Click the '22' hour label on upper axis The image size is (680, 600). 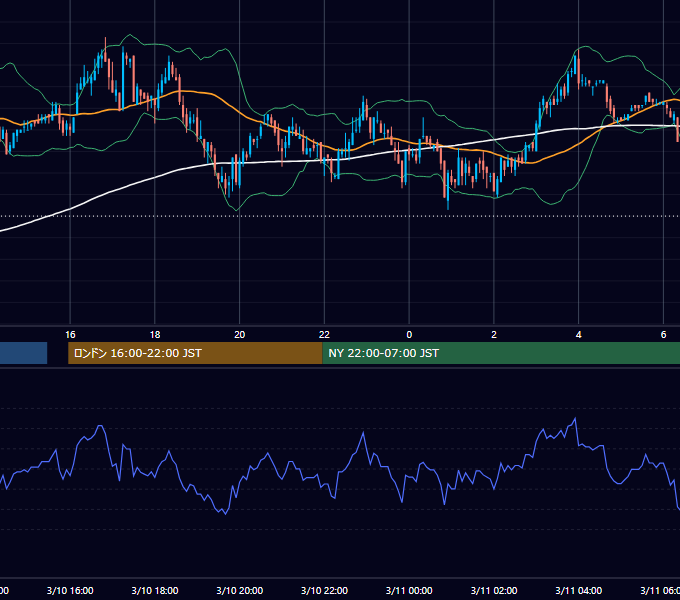324,335
